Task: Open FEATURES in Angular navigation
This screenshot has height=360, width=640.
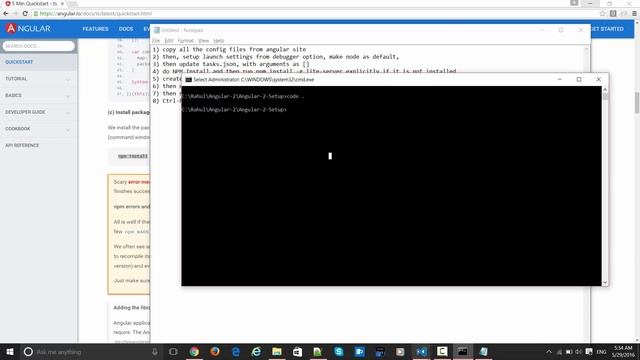Action: (x=96, y=29)
